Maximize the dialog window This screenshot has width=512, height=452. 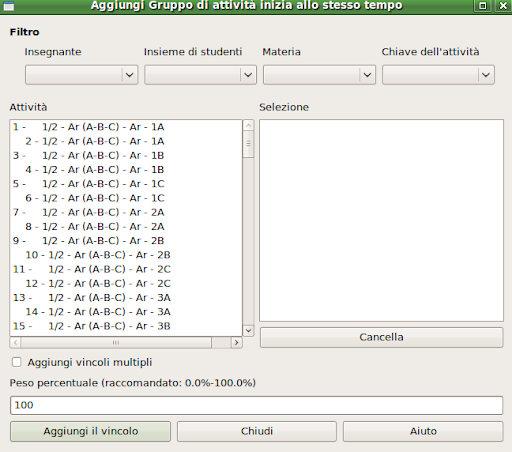(482, 6)
